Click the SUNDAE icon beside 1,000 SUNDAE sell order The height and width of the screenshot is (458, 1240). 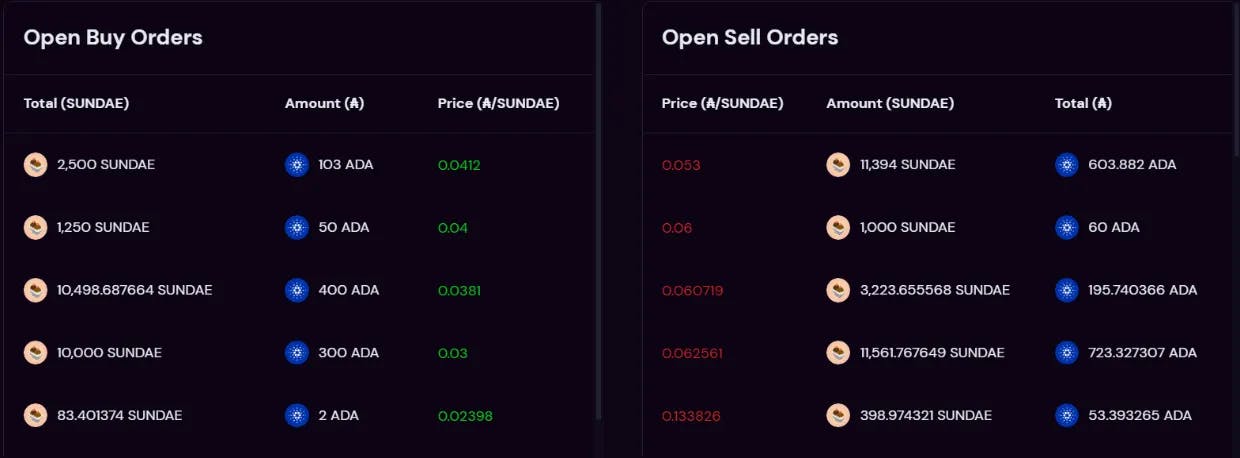click(838, 228)
